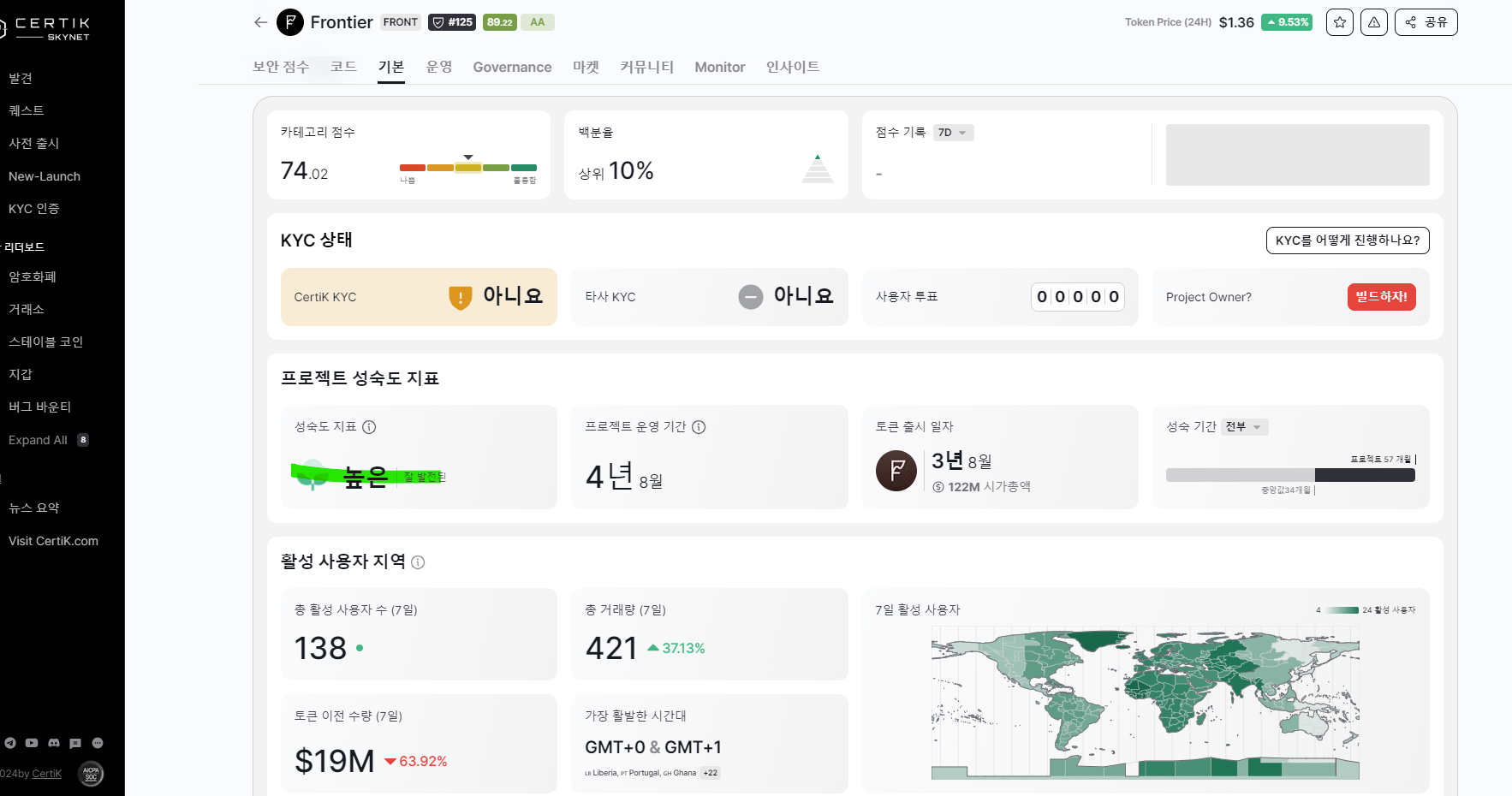Open the Telegram icon in sidebar footer
This screenshot has height=796, width=1512.
10,743
